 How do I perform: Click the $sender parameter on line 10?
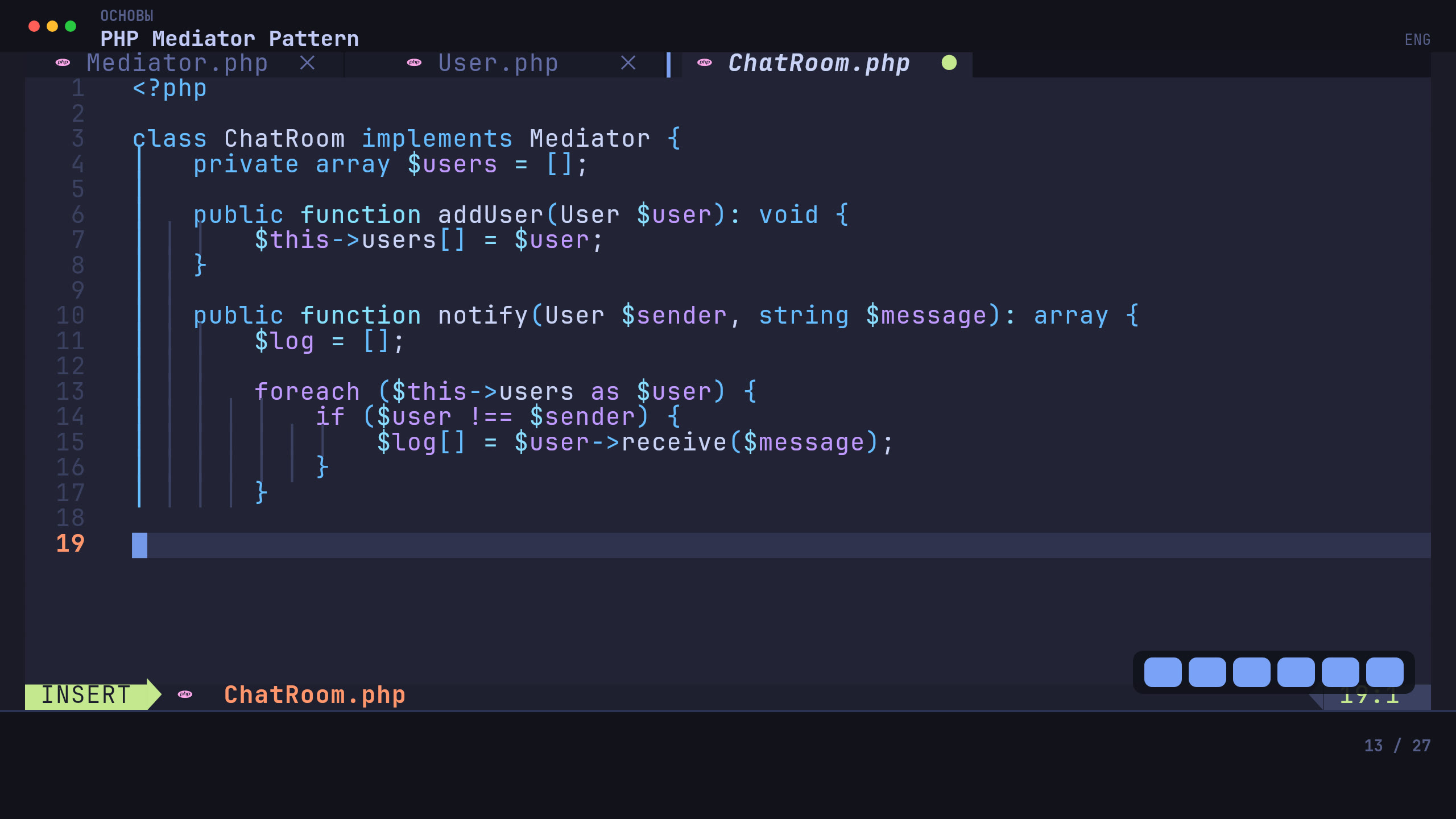coord(674,316)
